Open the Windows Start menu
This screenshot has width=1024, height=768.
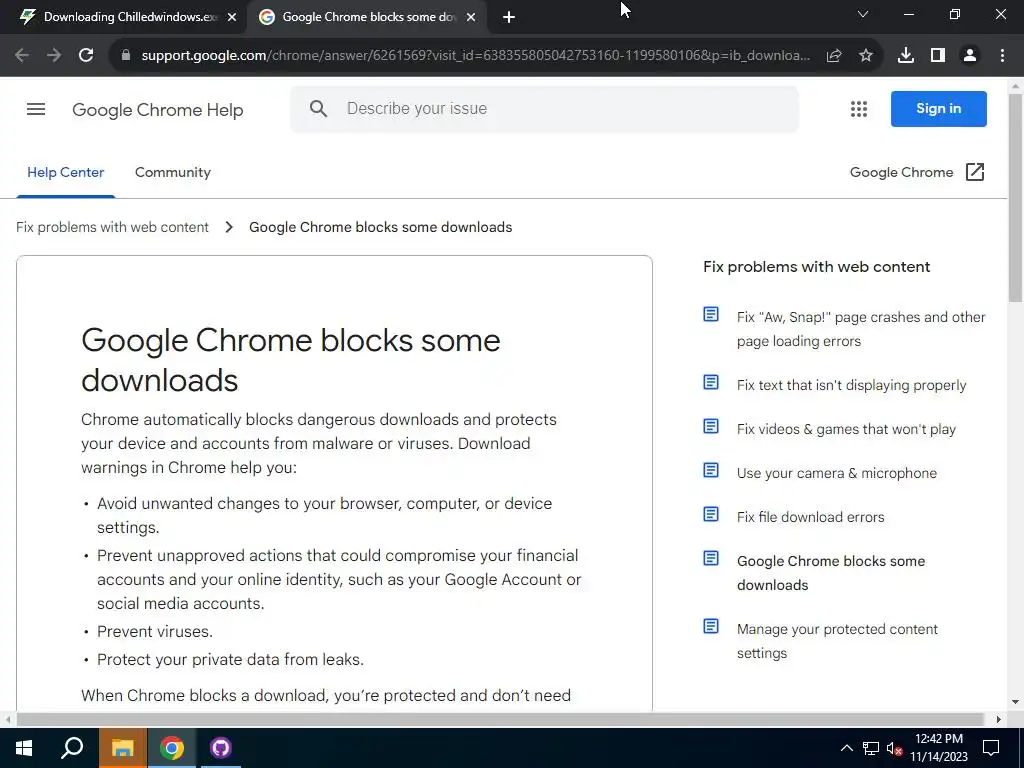(x=24, y=748)
